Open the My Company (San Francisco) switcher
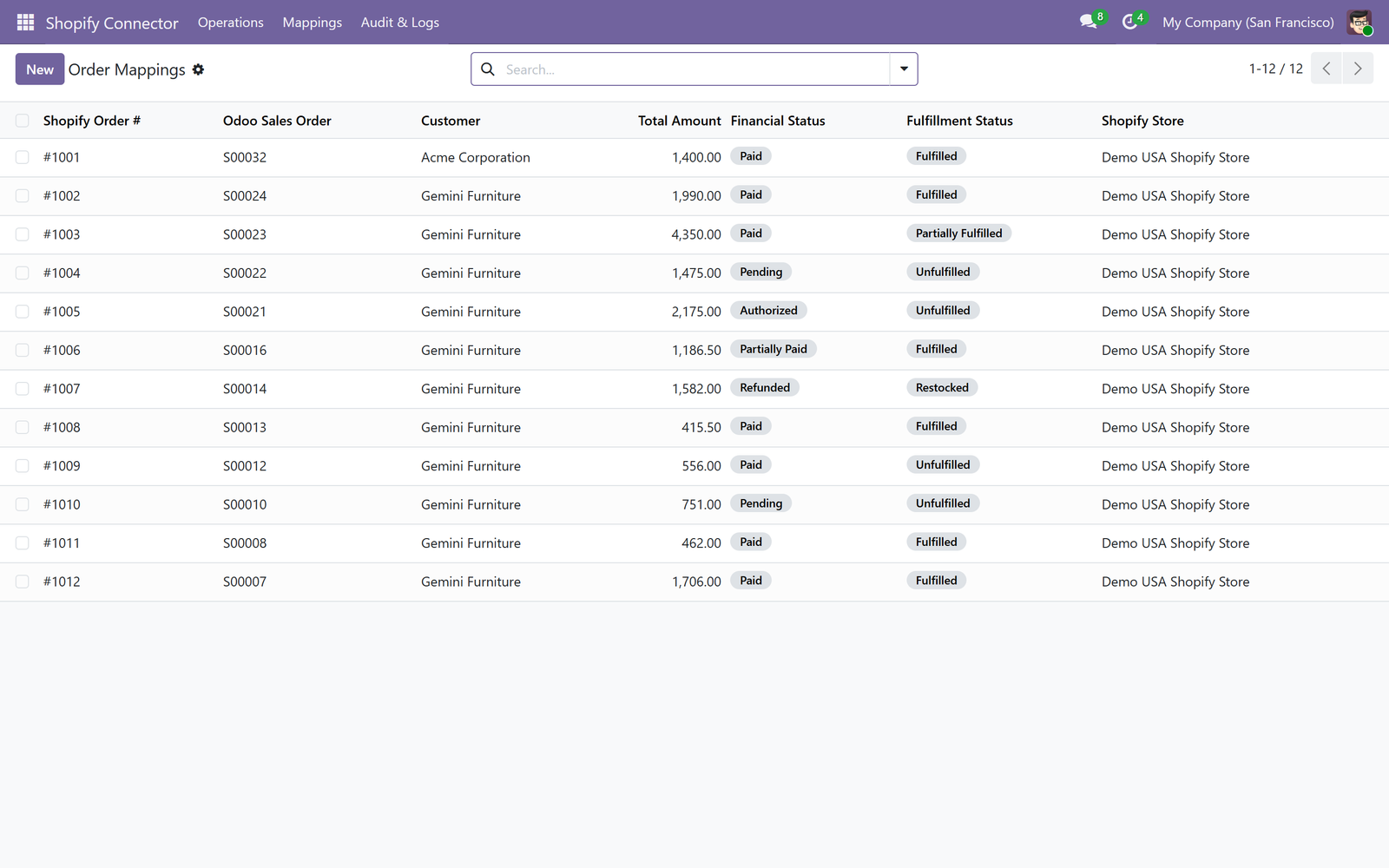 [x=1247, y=23]
